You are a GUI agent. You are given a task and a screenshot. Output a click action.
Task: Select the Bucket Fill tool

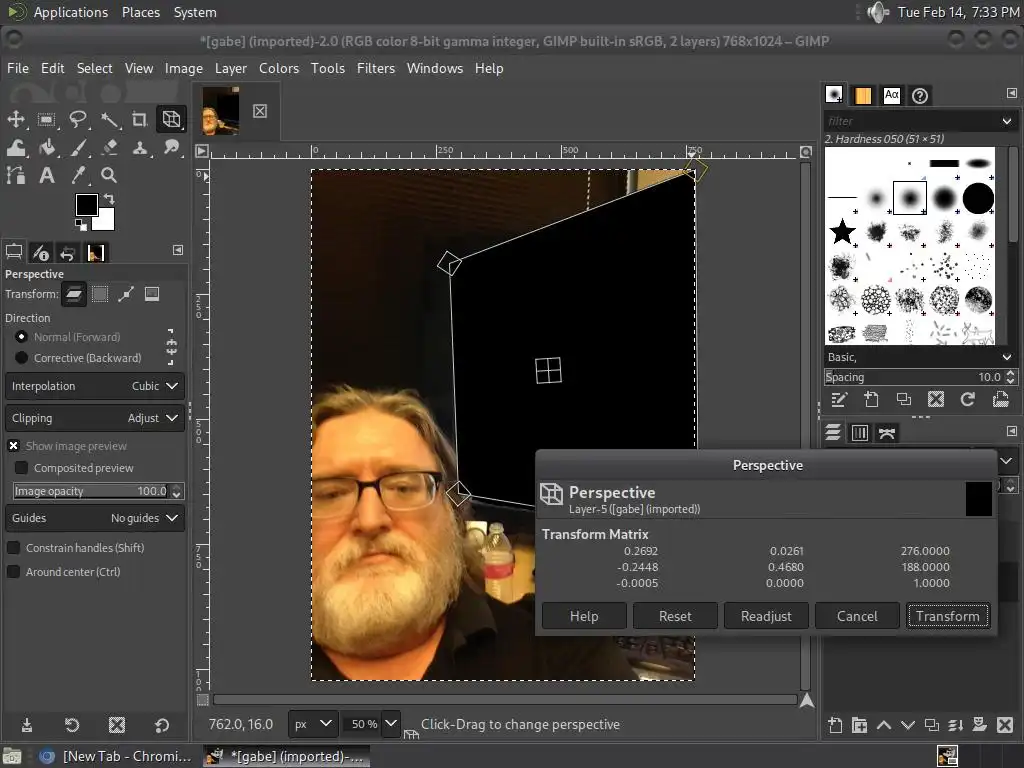pos(46,148)
